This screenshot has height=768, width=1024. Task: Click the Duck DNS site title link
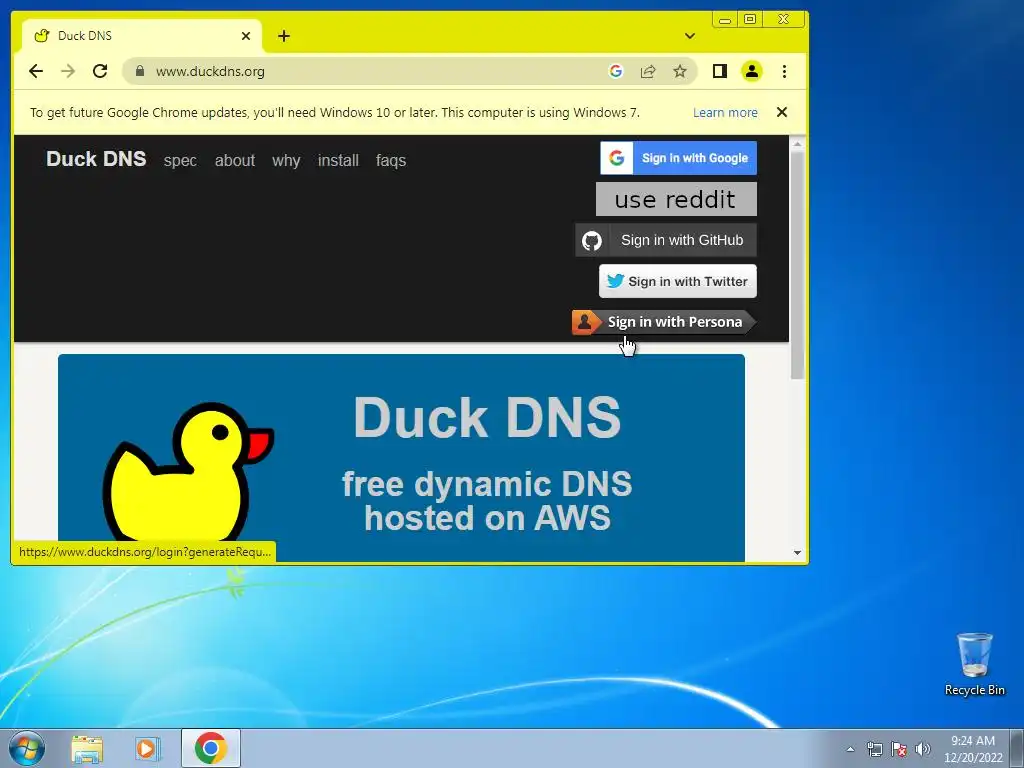click(x=96, y=159)
